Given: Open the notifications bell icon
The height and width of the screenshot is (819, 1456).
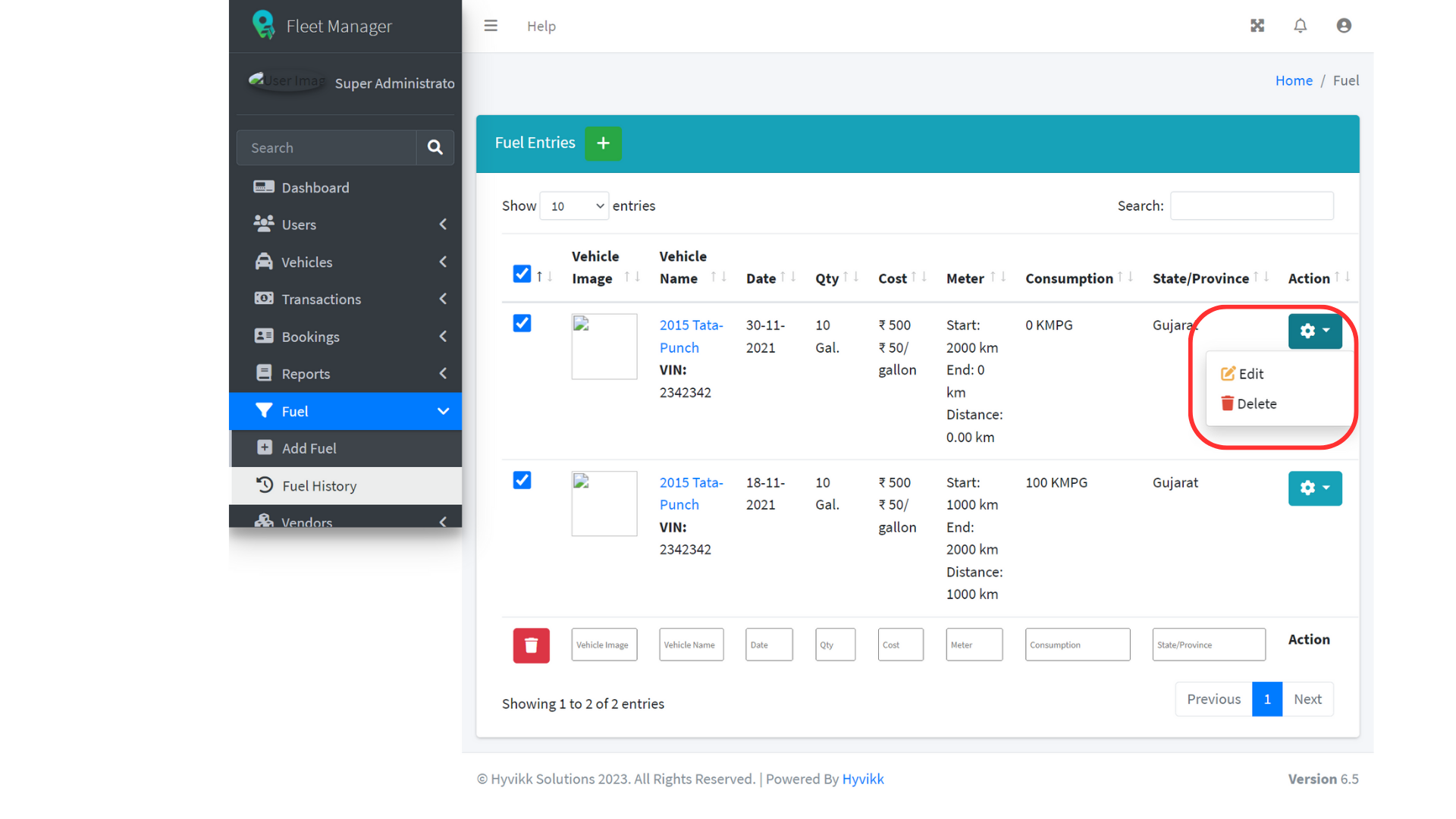Looking at the screenshot, I should coord(1301,26).
